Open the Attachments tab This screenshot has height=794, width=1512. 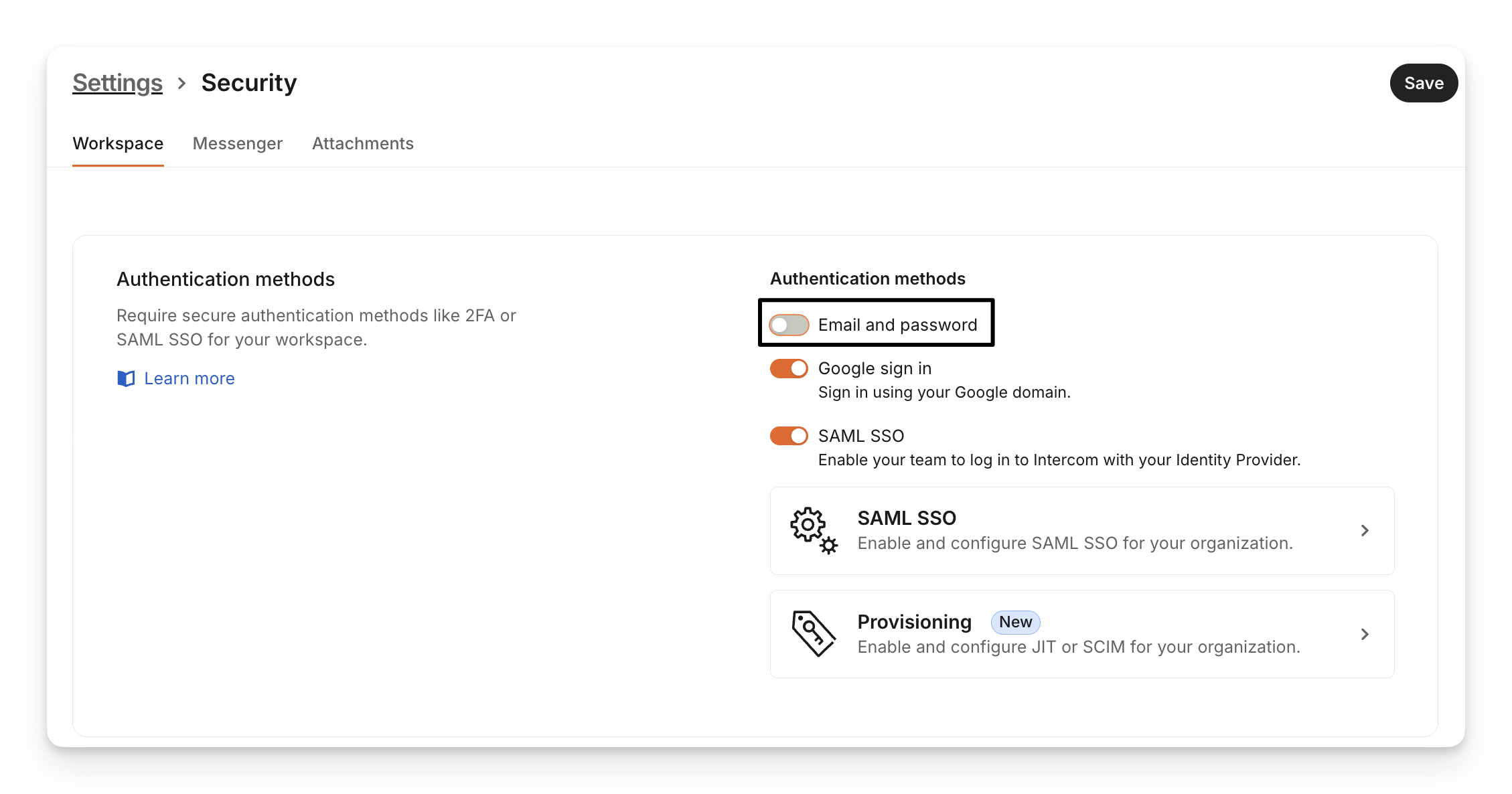[x=363, y=144]
